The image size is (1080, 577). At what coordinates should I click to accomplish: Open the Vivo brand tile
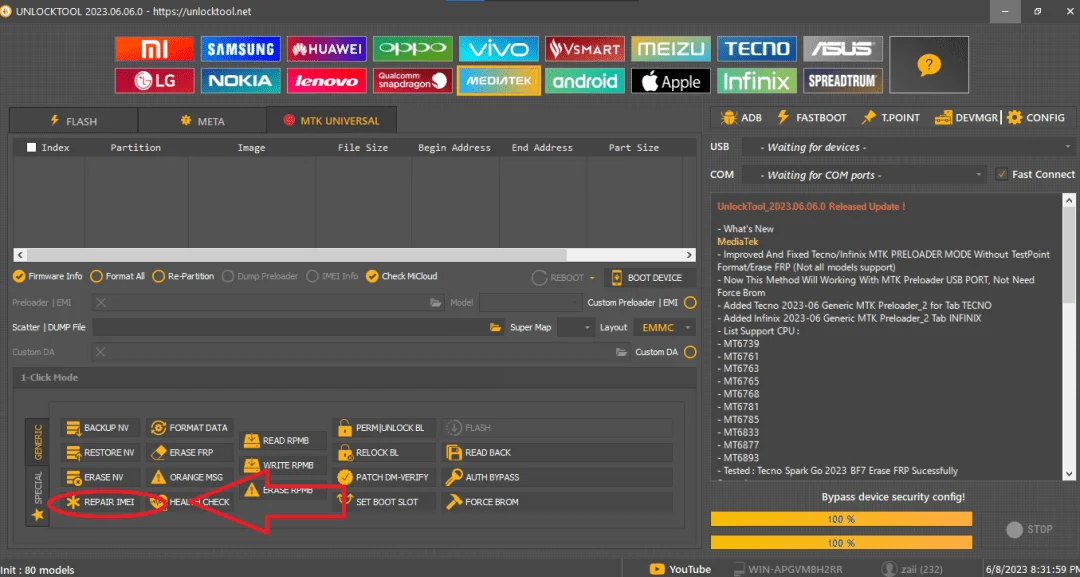[499, 48]
